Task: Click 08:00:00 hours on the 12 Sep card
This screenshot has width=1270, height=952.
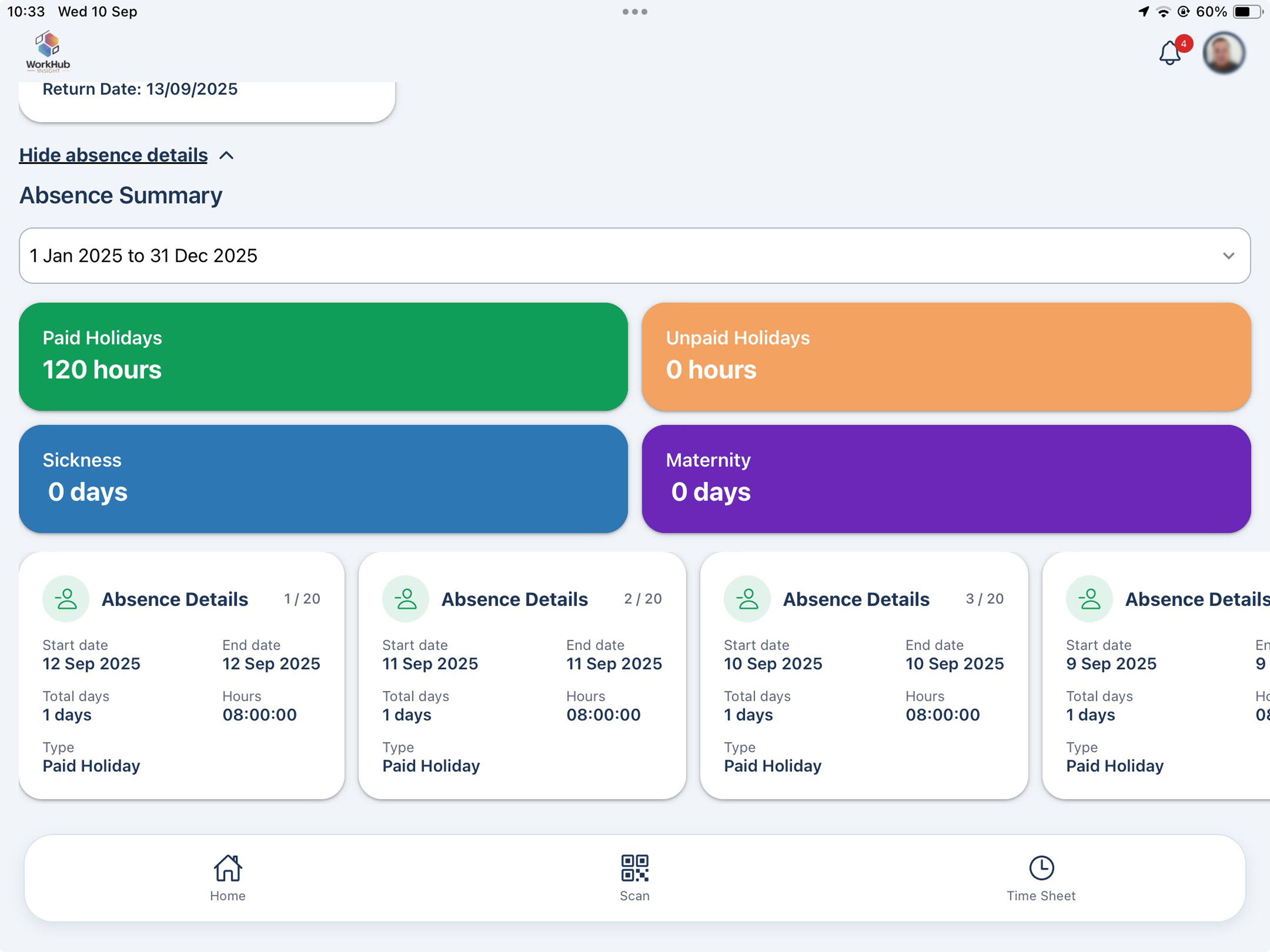Action: (x=259, y=715)
